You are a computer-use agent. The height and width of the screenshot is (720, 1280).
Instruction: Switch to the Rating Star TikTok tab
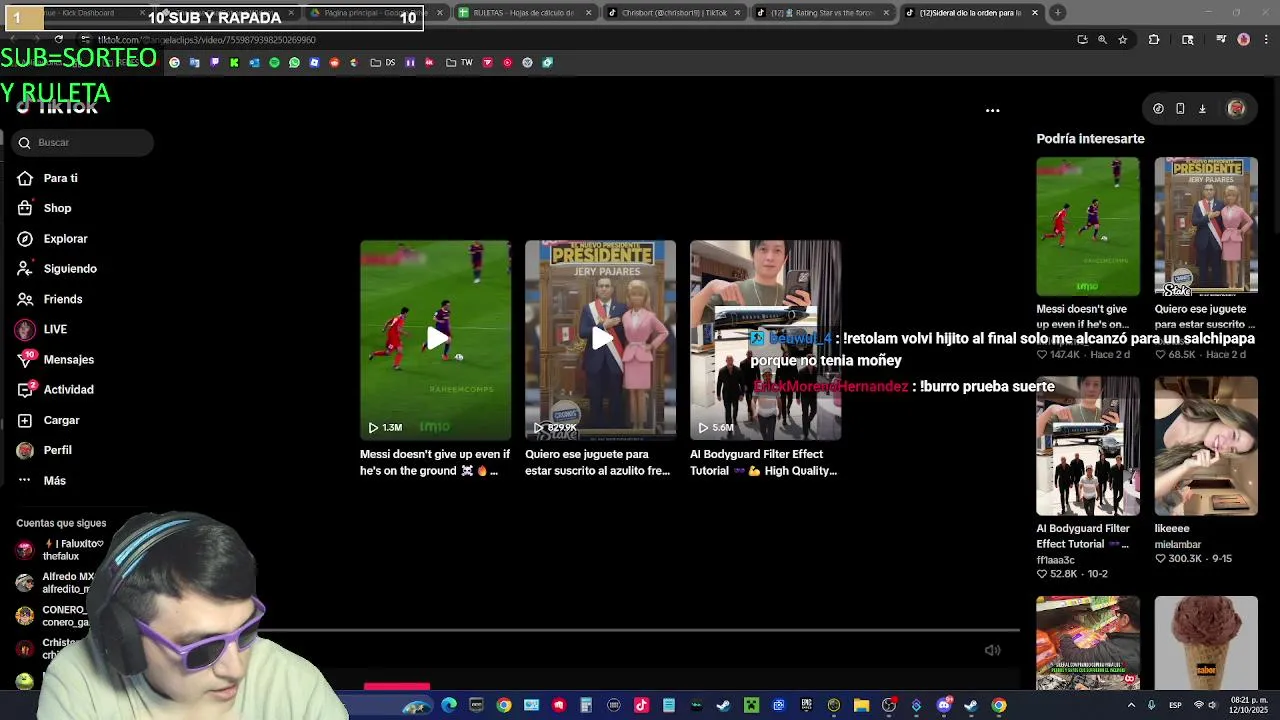(822, 13)
